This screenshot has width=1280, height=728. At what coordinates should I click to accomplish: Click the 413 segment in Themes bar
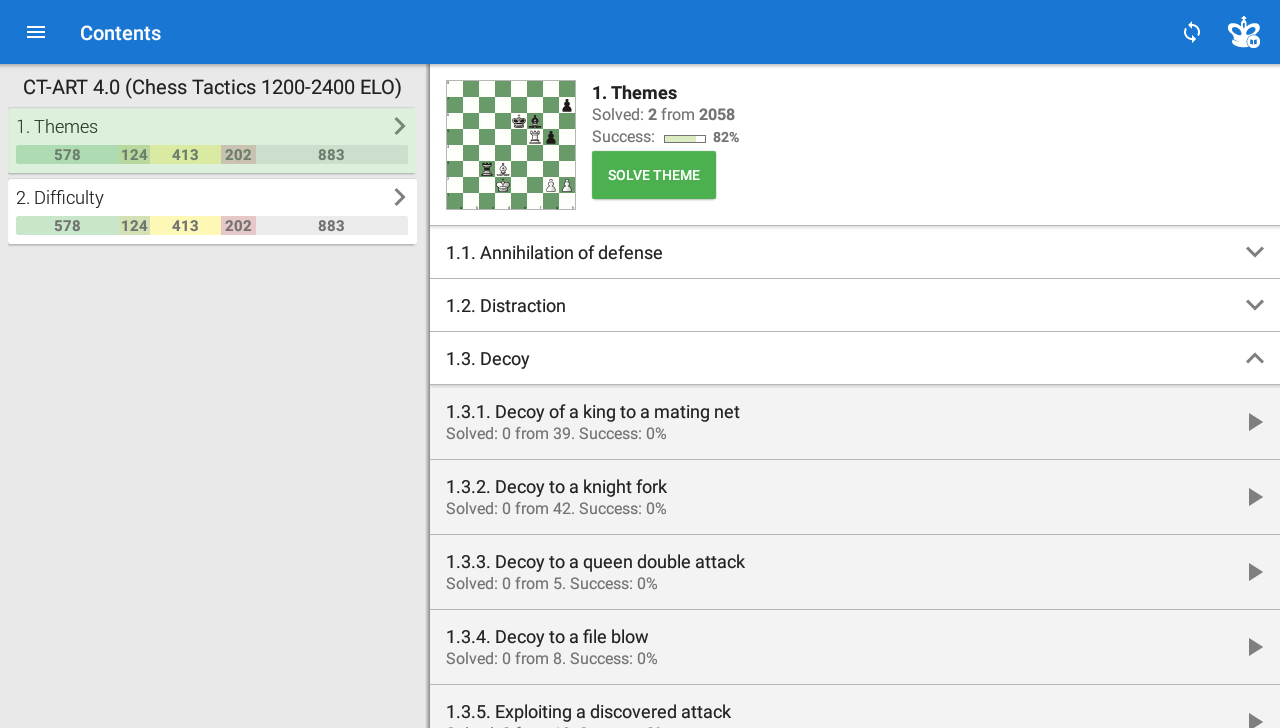(185, 155)
